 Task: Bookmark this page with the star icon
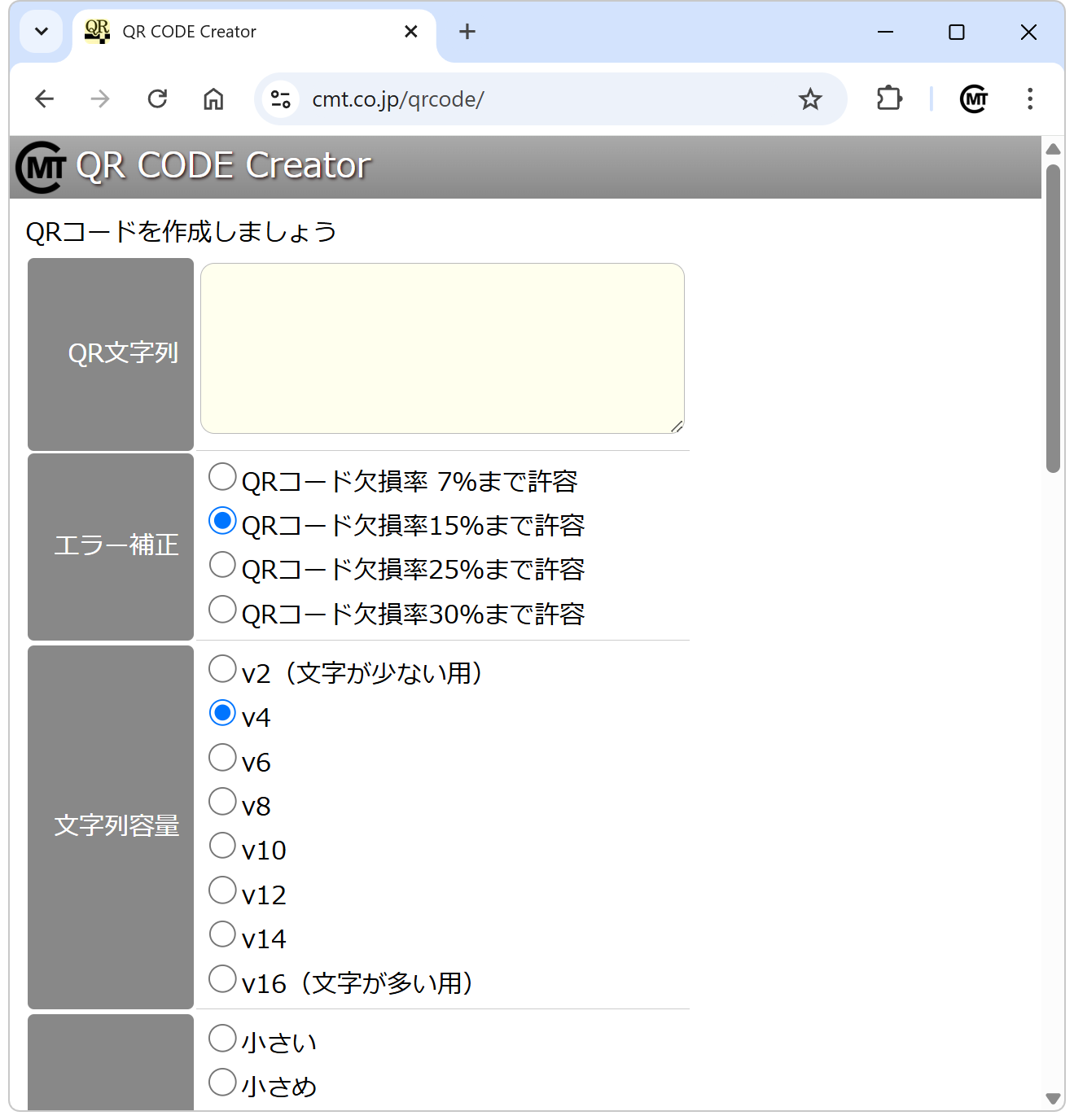coord(810,99)
